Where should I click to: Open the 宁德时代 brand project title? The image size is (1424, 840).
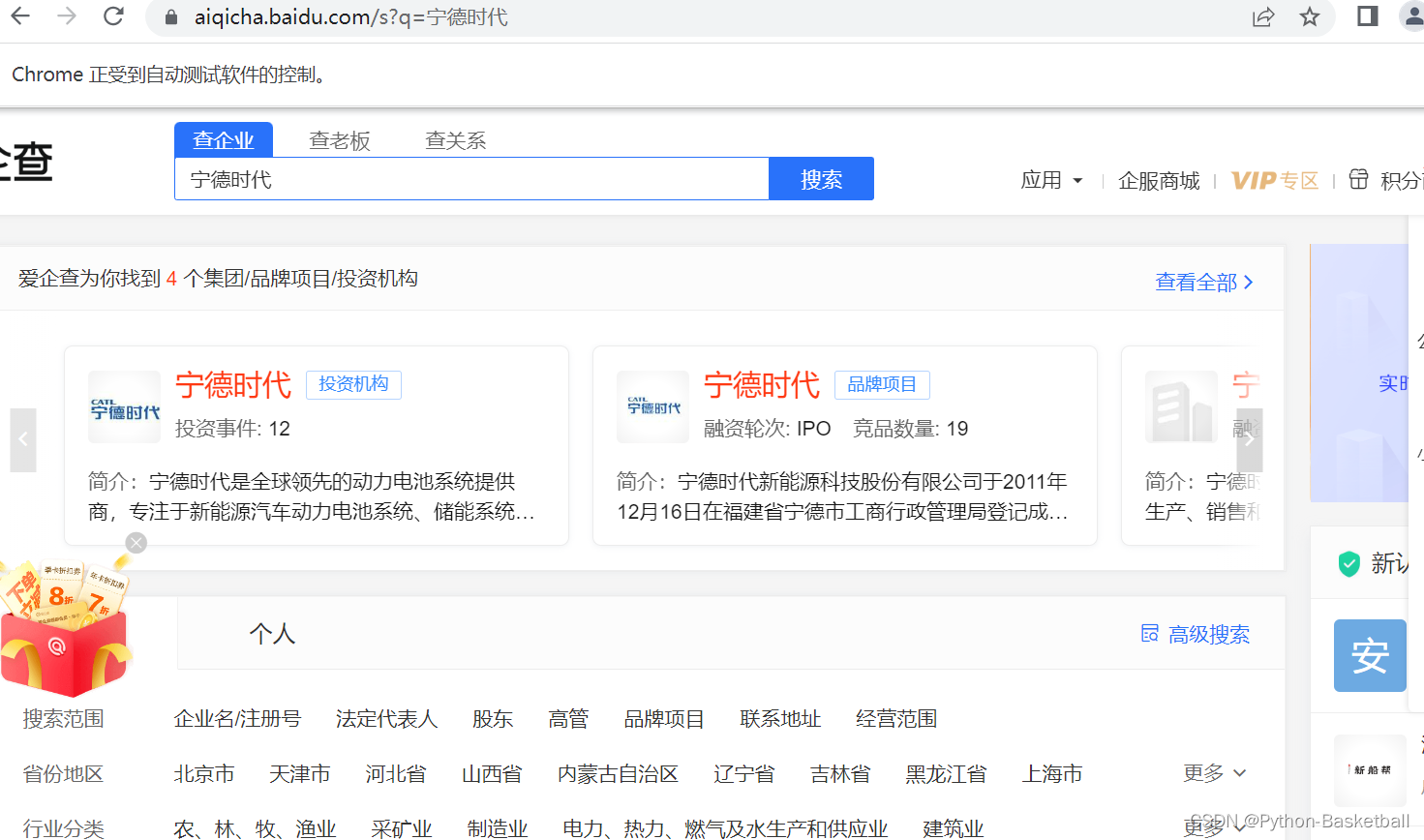point(762,385)
